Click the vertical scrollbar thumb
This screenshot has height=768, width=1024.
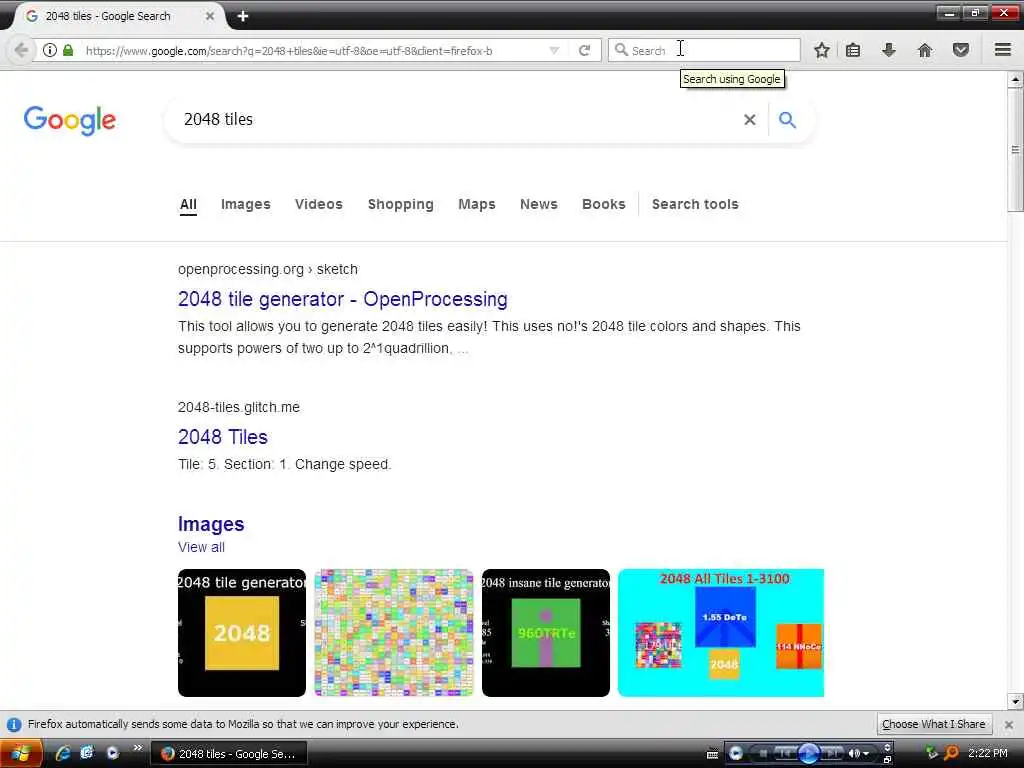pyautogui.click(x=1016, y=150)
